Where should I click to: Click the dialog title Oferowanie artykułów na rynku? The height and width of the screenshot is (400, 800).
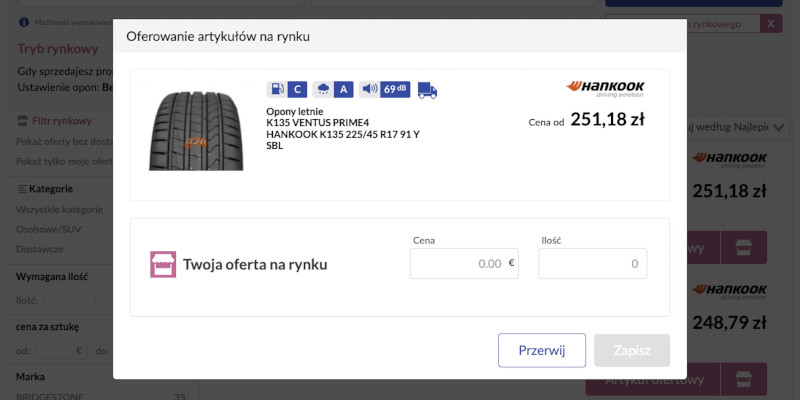pyautogui.click(x=218, y=37)
